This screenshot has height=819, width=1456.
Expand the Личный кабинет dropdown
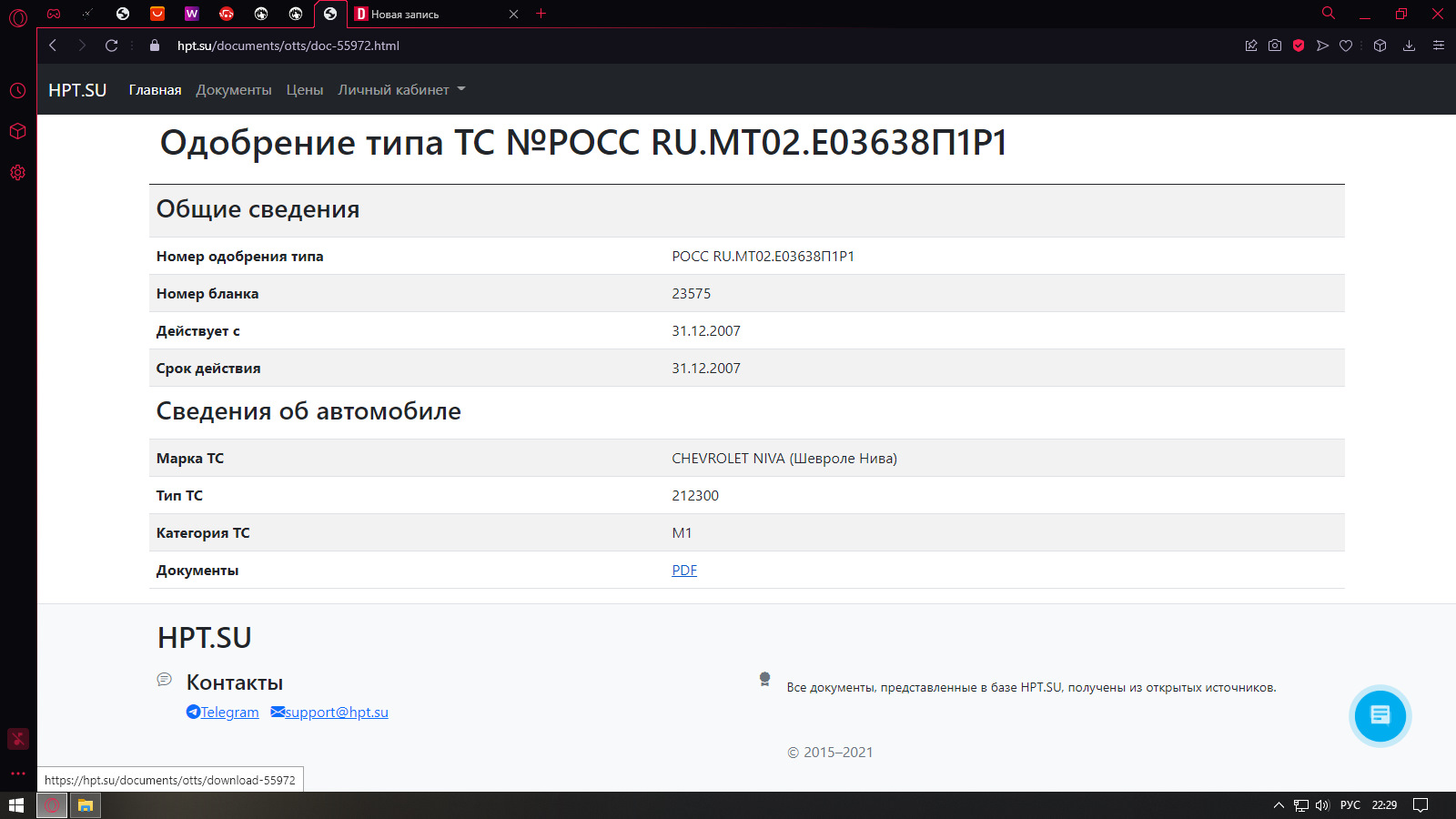point(401,90)
